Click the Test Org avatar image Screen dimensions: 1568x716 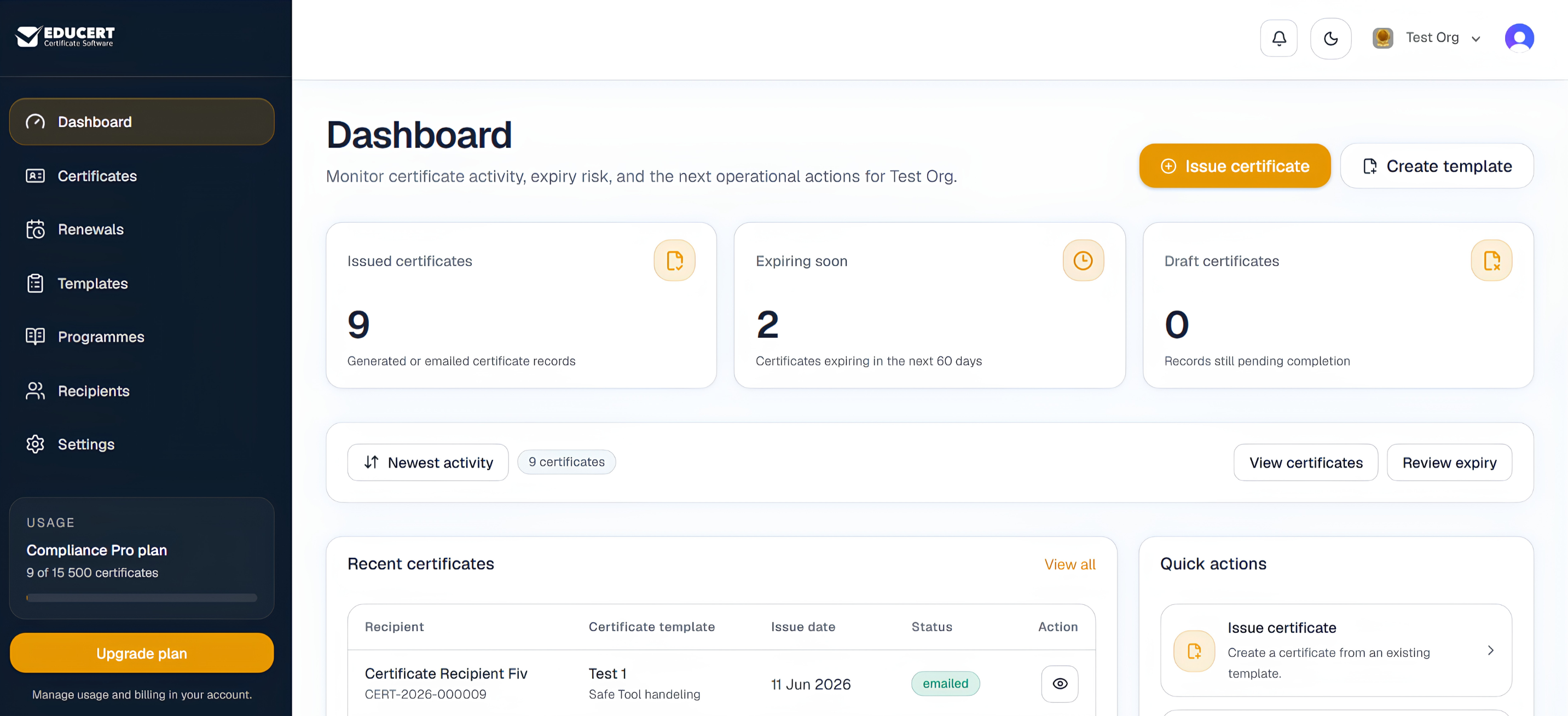click(1382, 38)
